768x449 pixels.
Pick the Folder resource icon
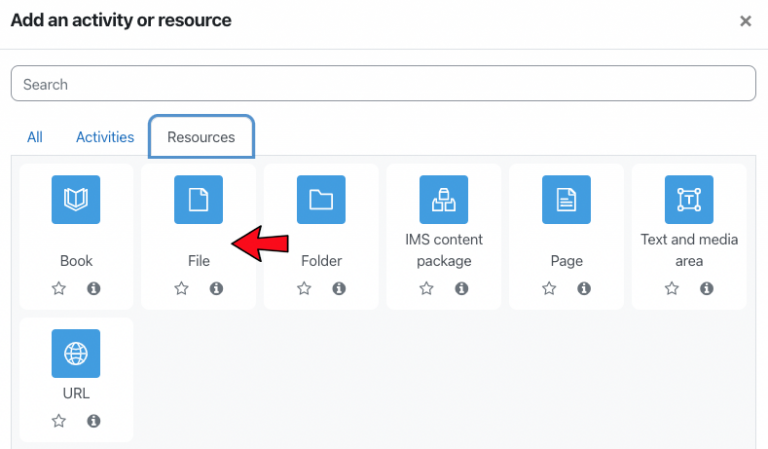321,200
